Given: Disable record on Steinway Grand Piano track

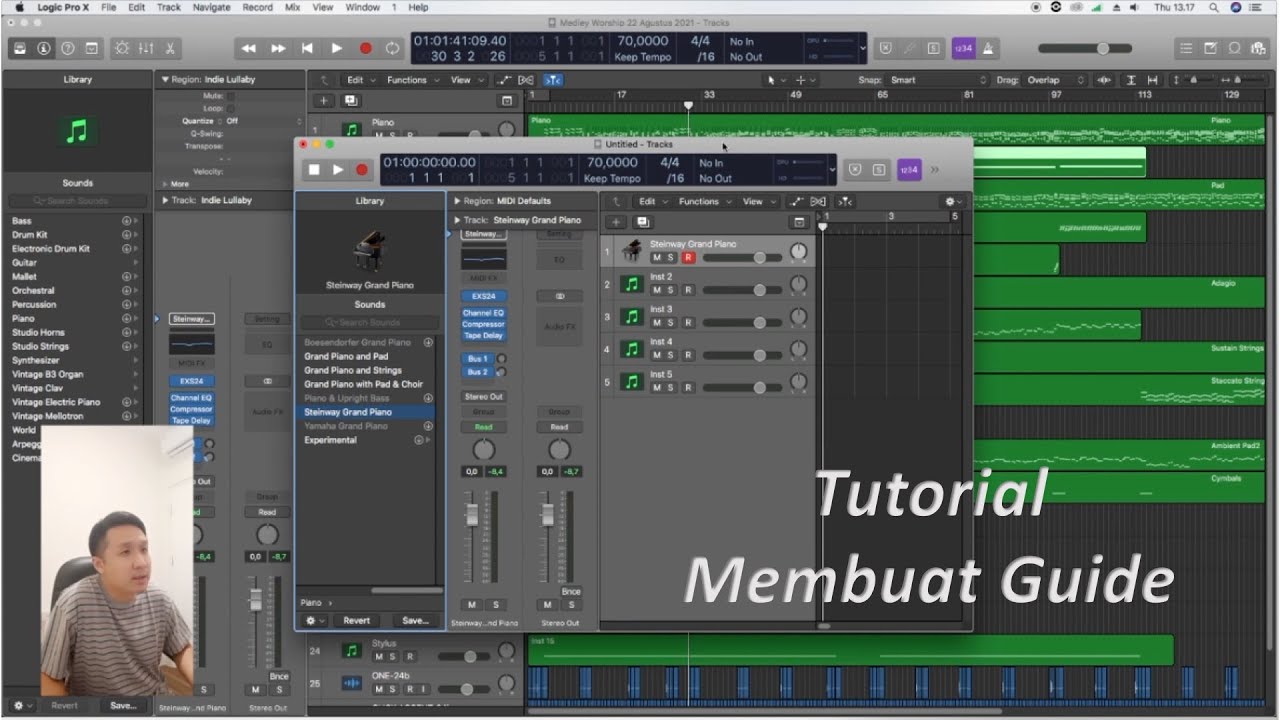Looking at the screenshot, I should point(687,258).
